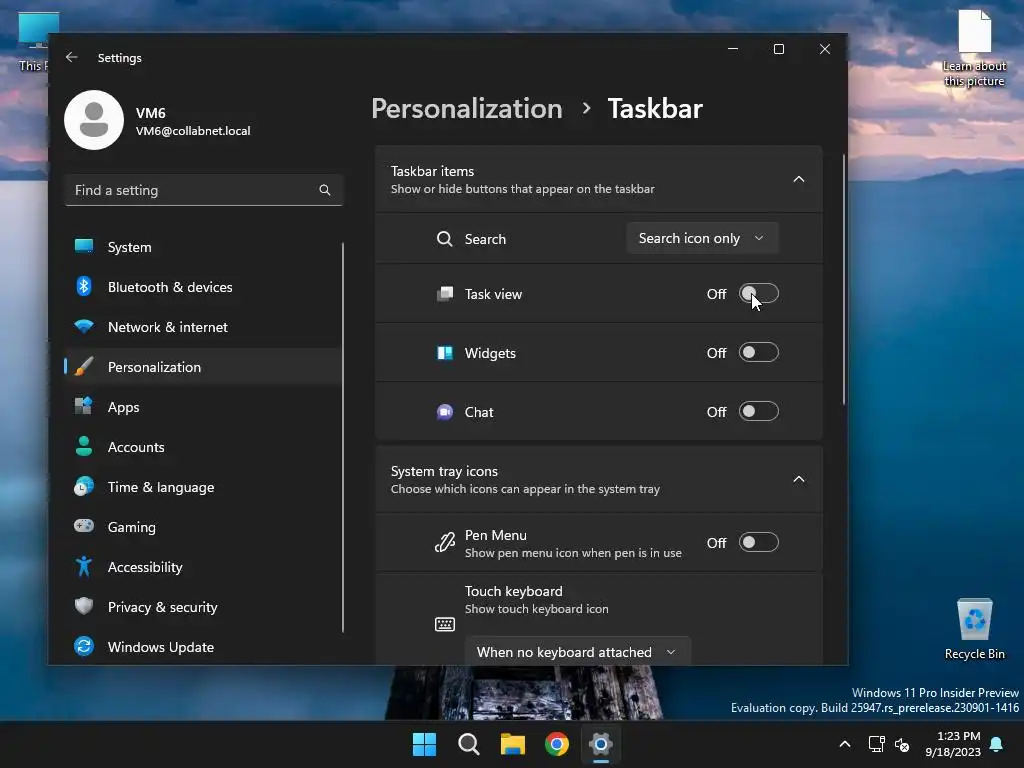
Task: Open the Apps settings category
Action: [x=203, y=407]
